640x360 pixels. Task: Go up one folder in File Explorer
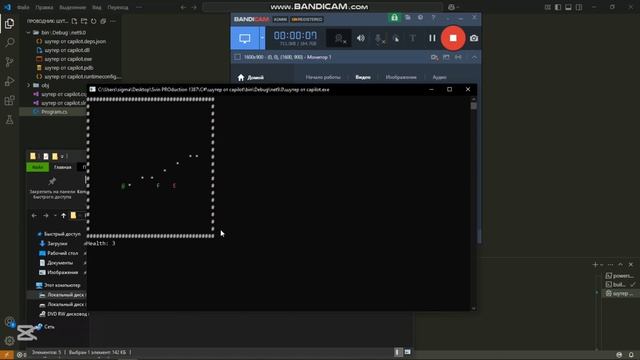pos(63,216)
